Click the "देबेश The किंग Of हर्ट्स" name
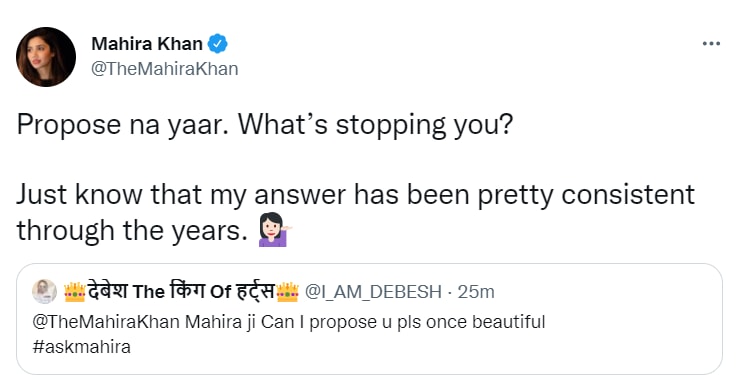This screenshot has height=382, width=743. click(x=181, y=291)
